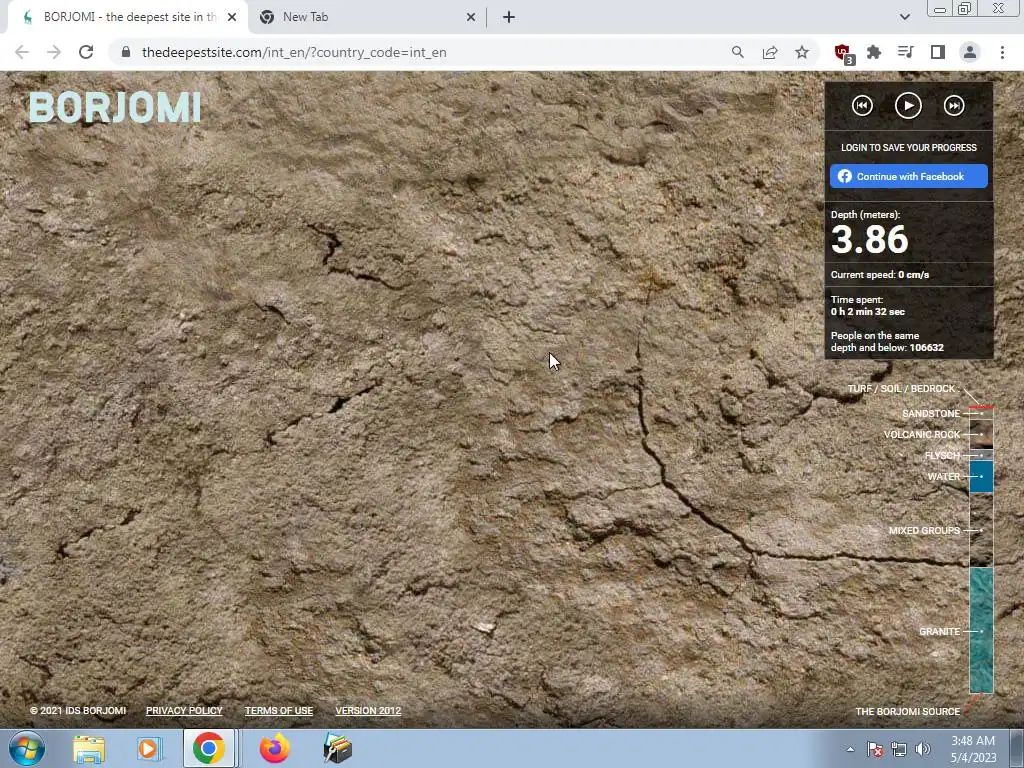The image size is (1024, 768).
Task: Jump to Turf / Soil / Bedrock layer
Action: 901,389
